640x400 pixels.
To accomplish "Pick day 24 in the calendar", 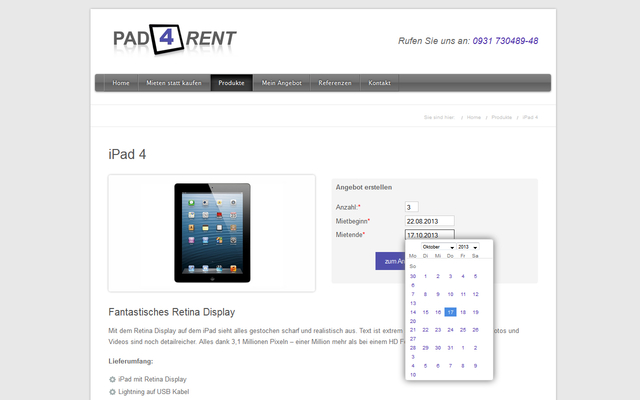I will 450,330.
